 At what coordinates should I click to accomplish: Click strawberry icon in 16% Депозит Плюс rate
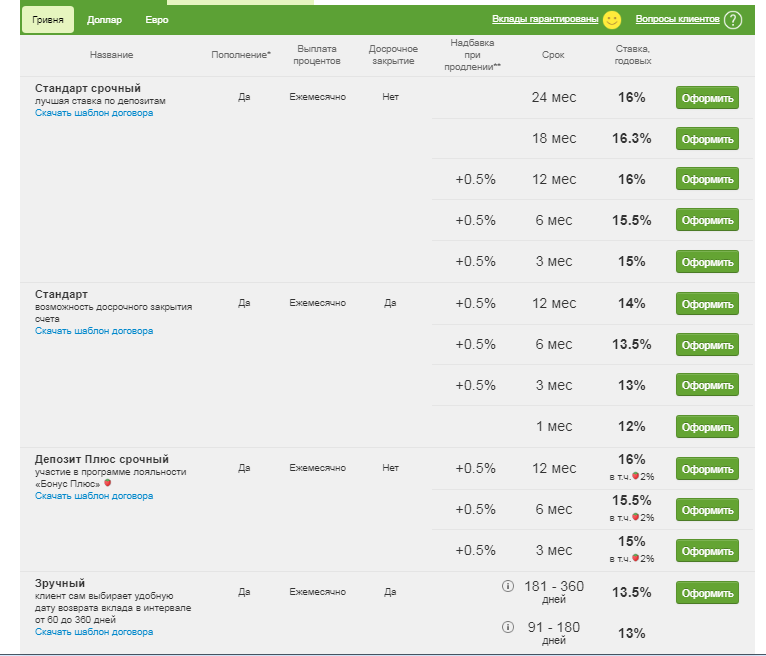coord(636,476)
